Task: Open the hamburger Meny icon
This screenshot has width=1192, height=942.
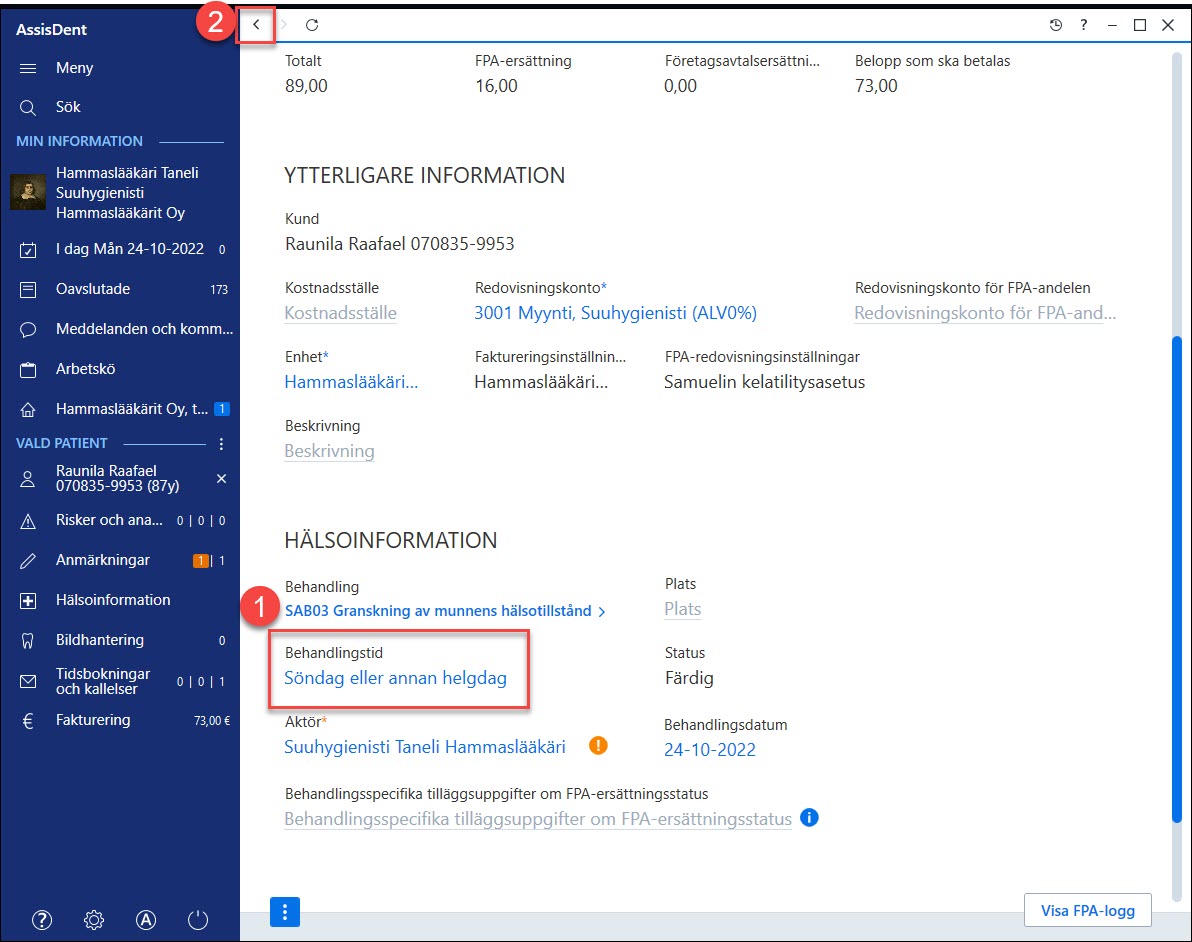Action: click(28, 68)
